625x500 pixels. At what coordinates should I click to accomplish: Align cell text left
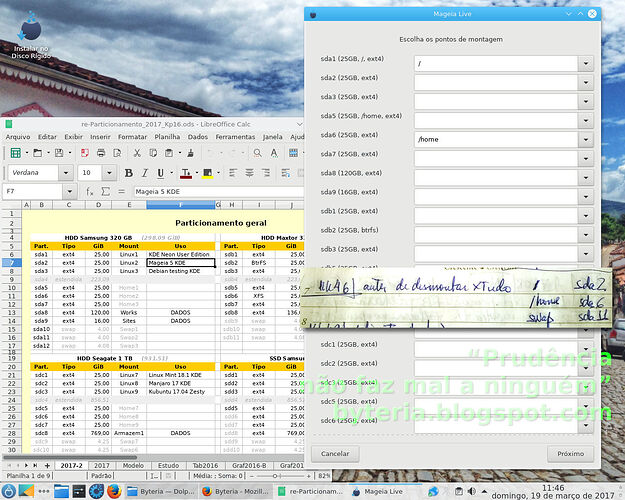click(x=233, y=173)
